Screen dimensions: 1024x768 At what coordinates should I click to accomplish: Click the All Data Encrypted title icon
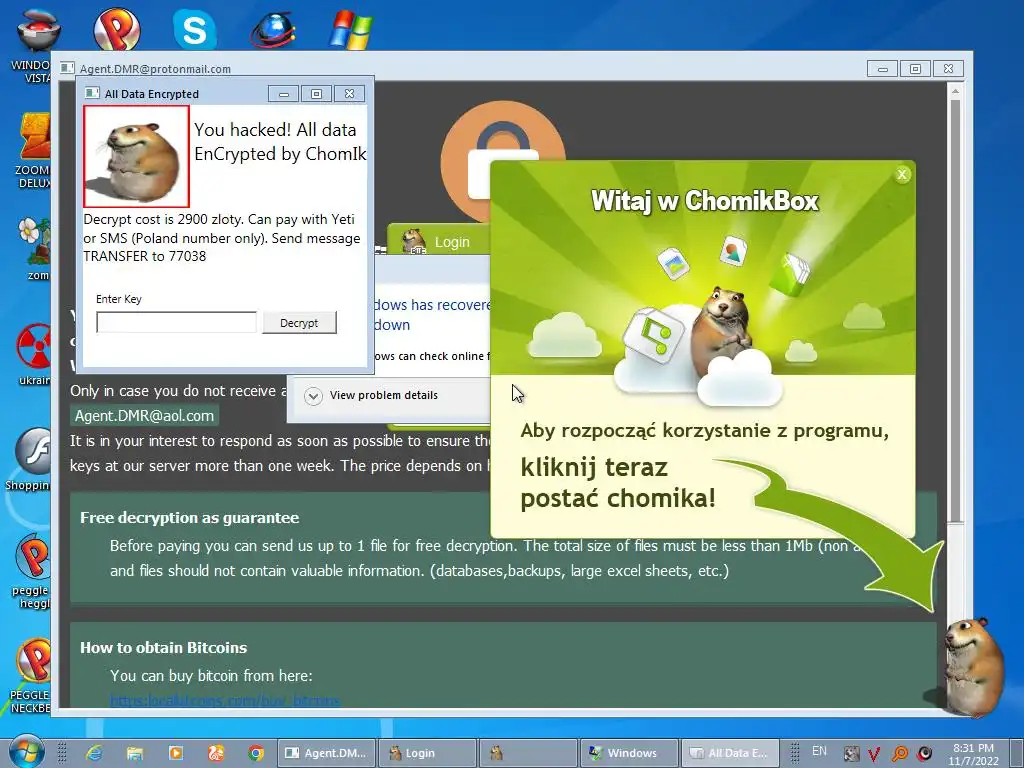point(92,93)
